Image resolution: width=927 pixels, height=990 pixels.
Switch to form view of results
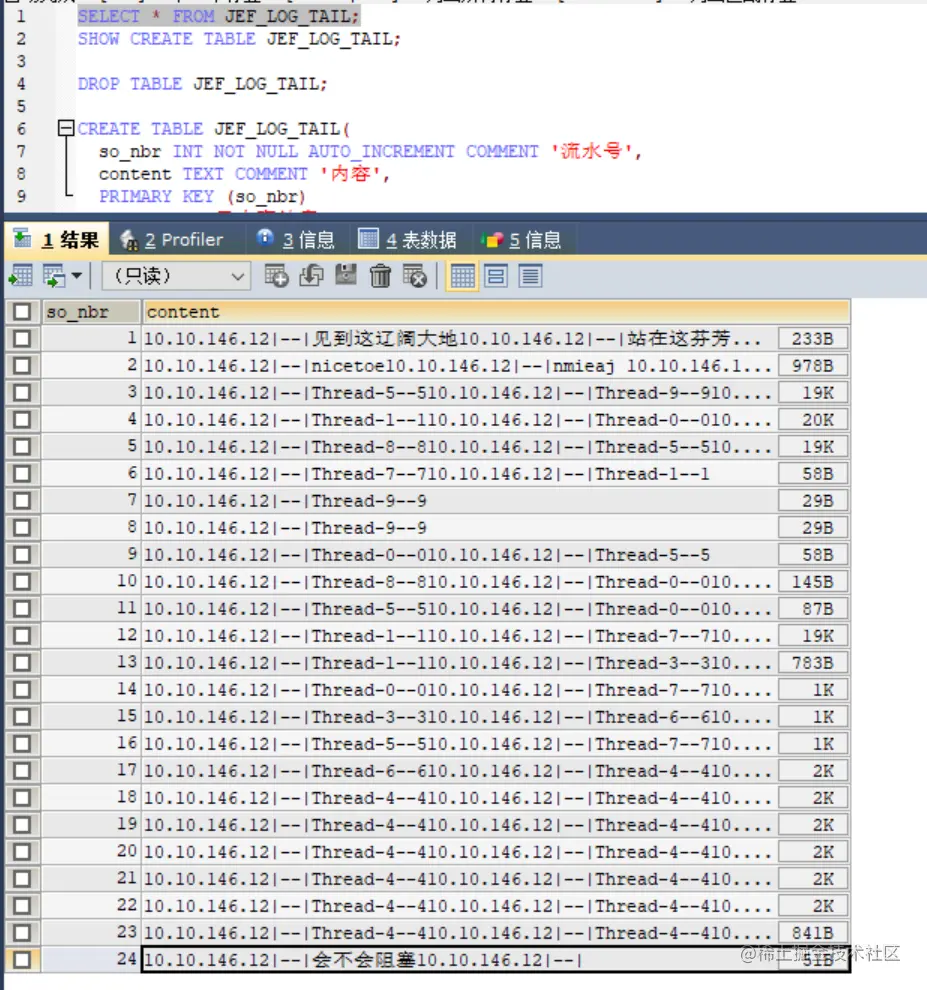[x=497, y=277]
